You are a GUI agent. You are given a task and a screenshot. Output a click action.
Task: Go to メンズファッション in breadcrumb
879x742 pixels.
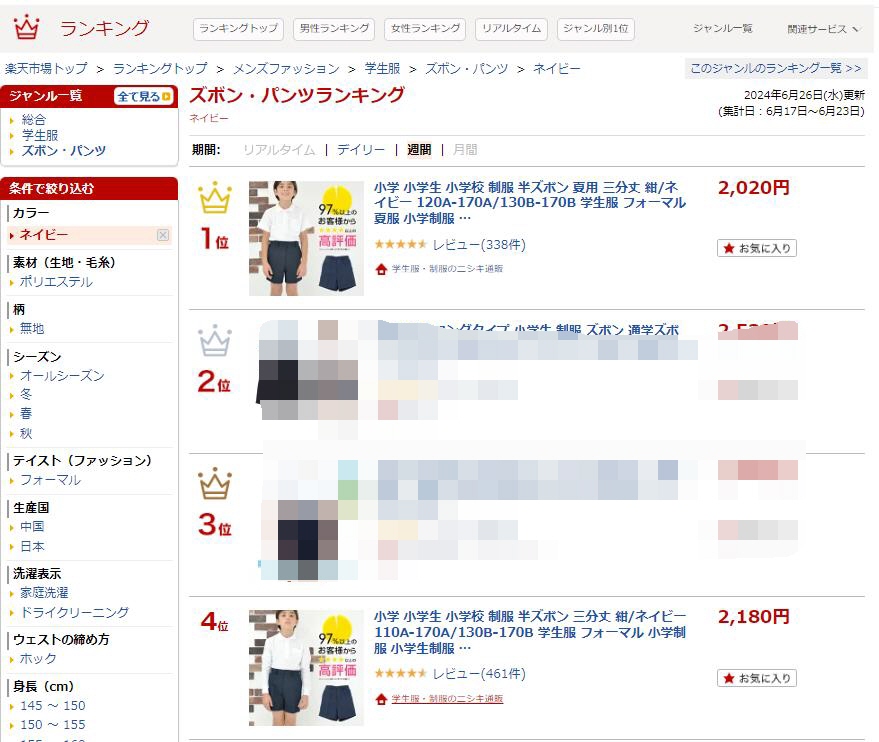pos(286,69)
